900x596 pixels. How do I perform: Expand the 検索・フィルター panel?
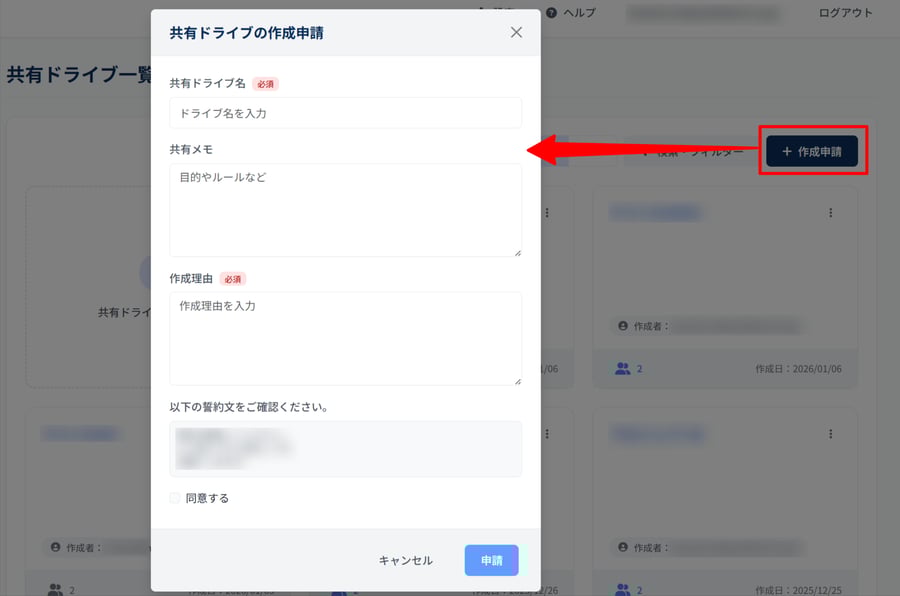[692, 152]
